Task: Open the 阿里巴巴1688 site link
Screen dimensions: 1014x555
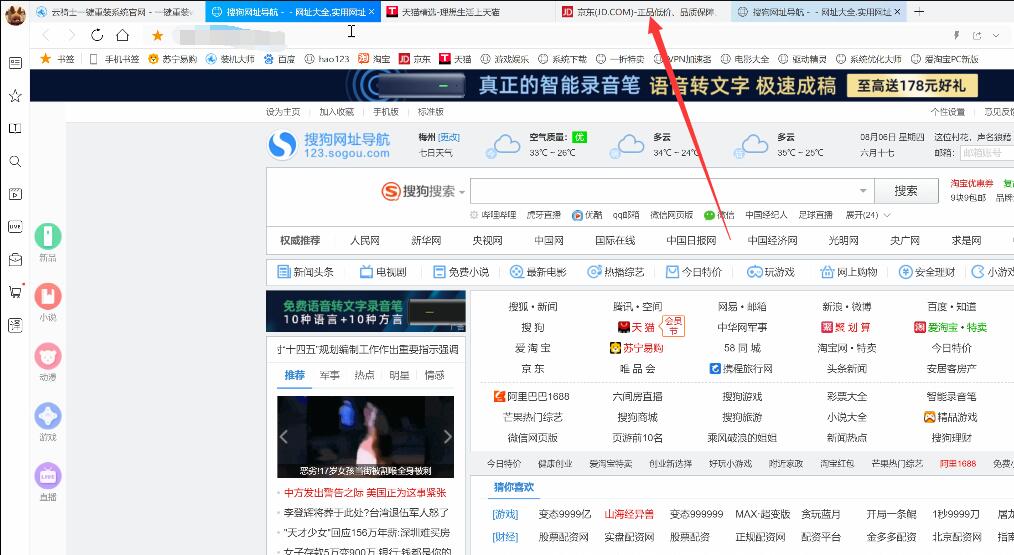Action: [532, 397]
